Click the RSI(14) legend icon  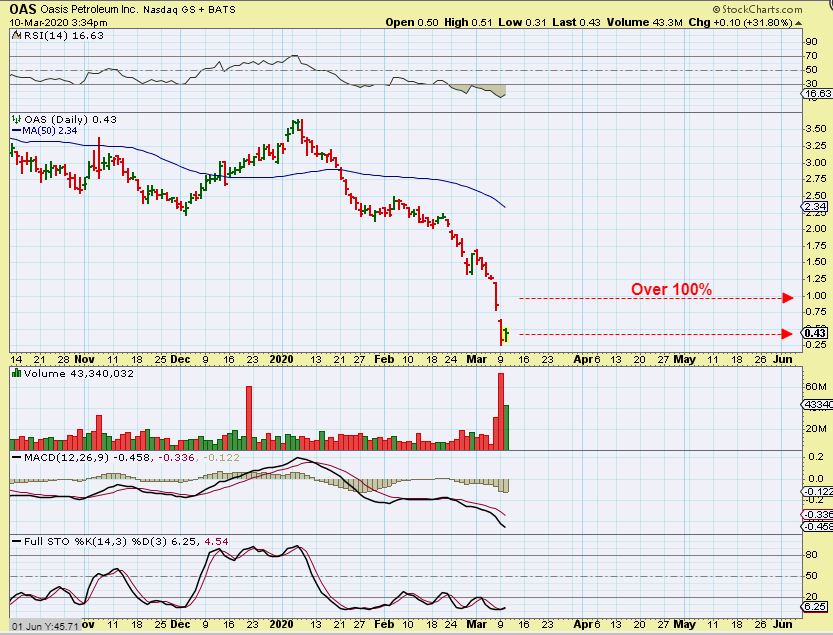[16, 36]
